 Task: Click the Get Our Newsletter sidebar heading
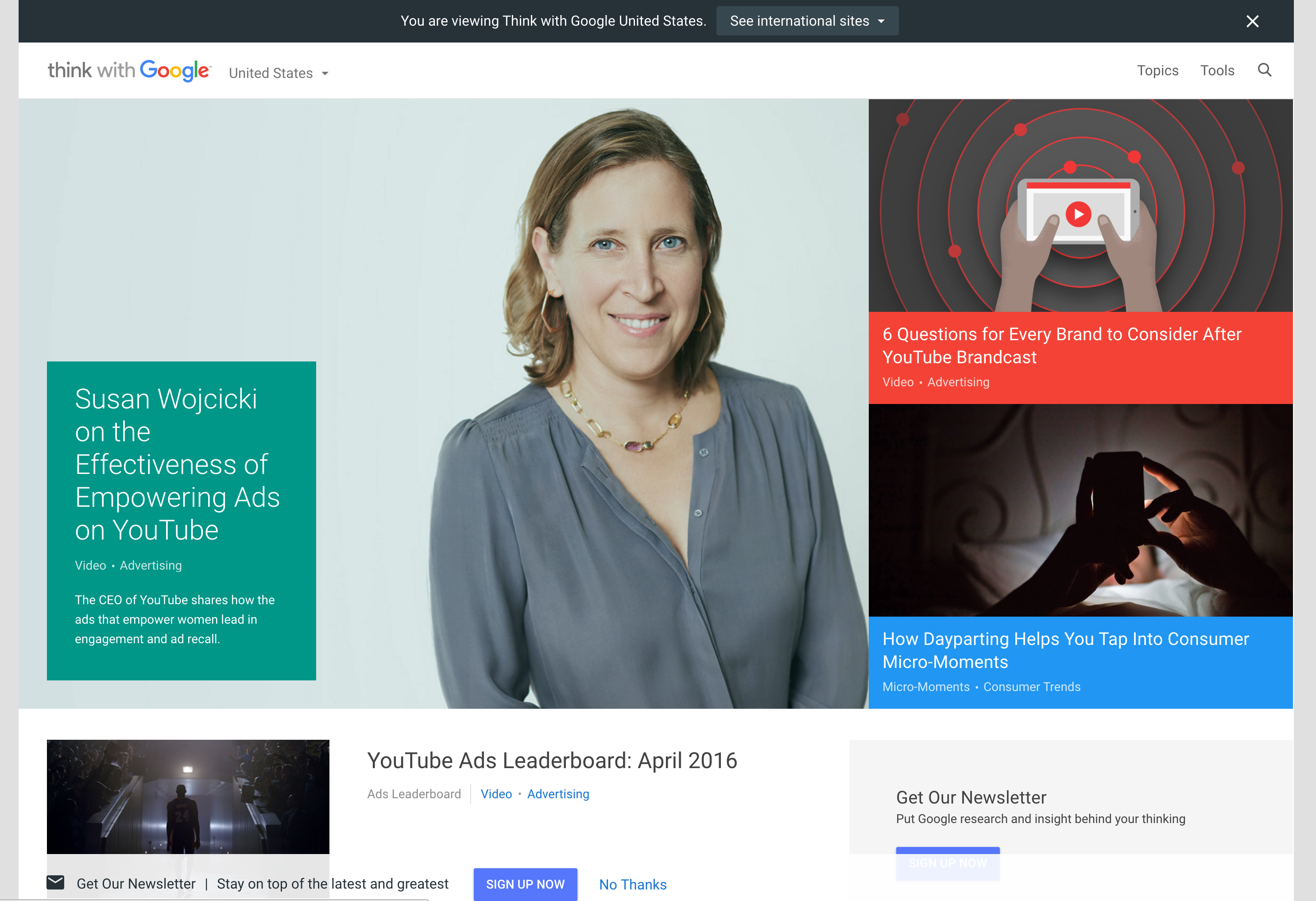click(971, 797)
